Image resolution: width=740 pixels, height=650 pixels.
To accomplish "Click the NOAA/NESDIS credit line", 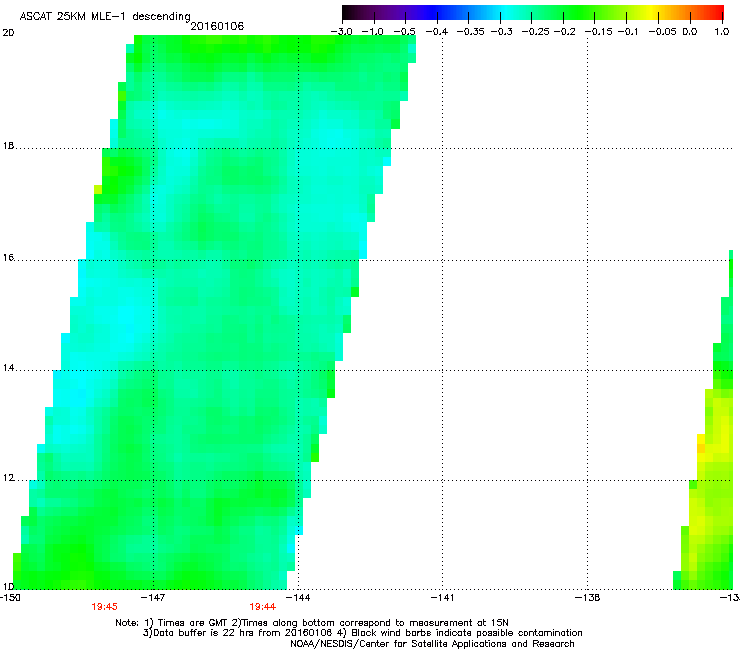I will [x=432, y=644].
